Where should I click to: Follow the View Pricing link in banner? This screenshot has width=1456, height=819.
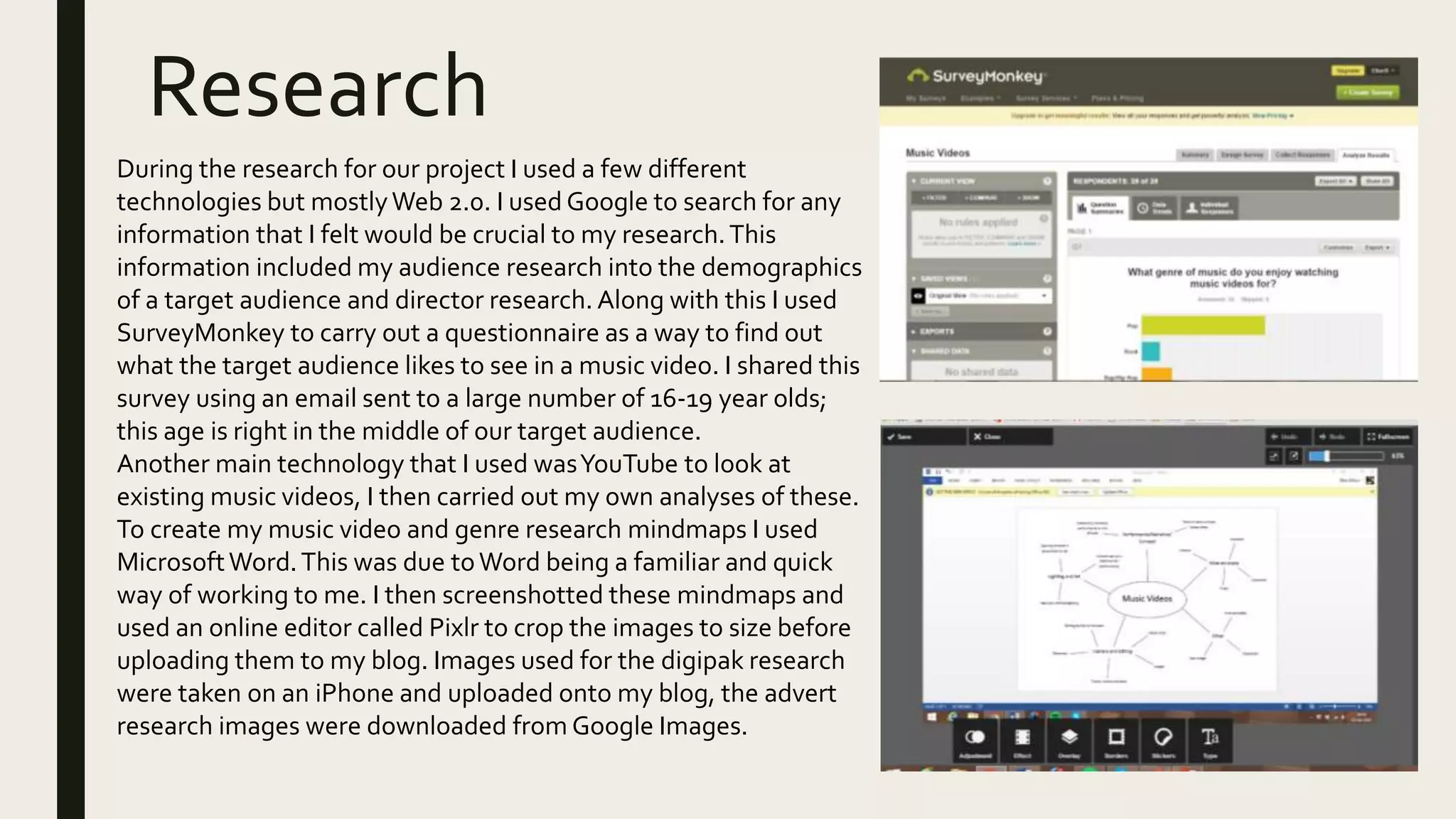[1273, 115]
